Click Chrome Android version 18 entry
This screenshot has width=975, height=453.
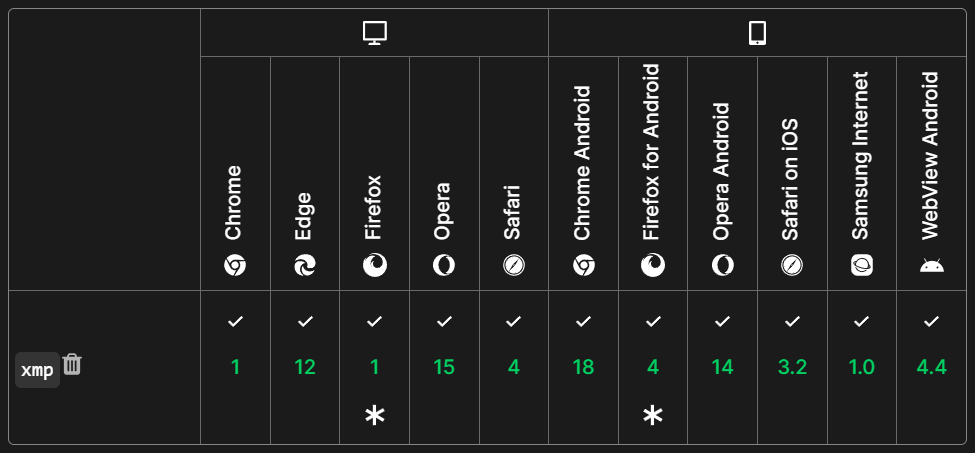583,367
